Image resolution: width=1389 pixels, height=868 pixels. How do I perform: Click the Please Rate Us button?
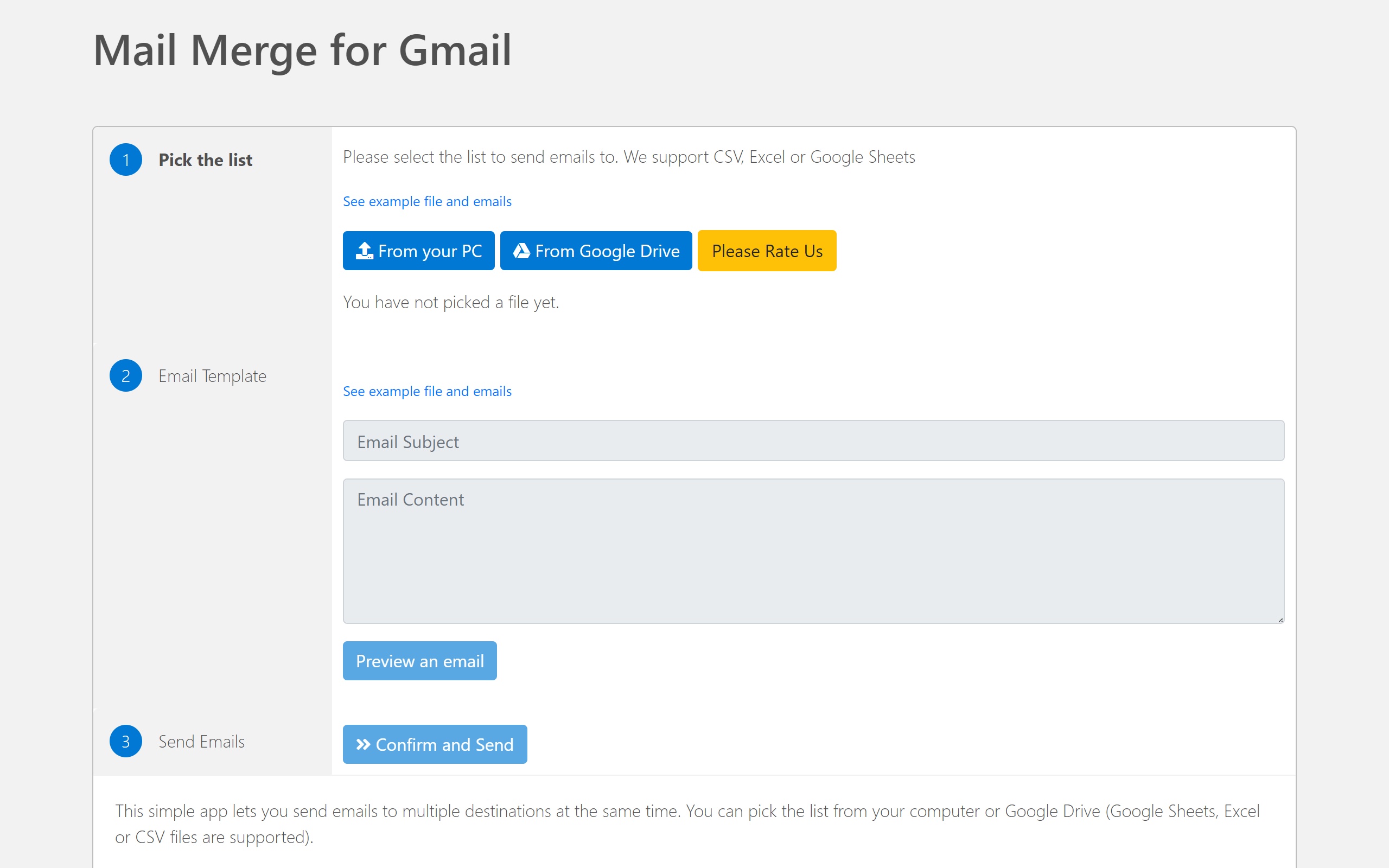767,251
